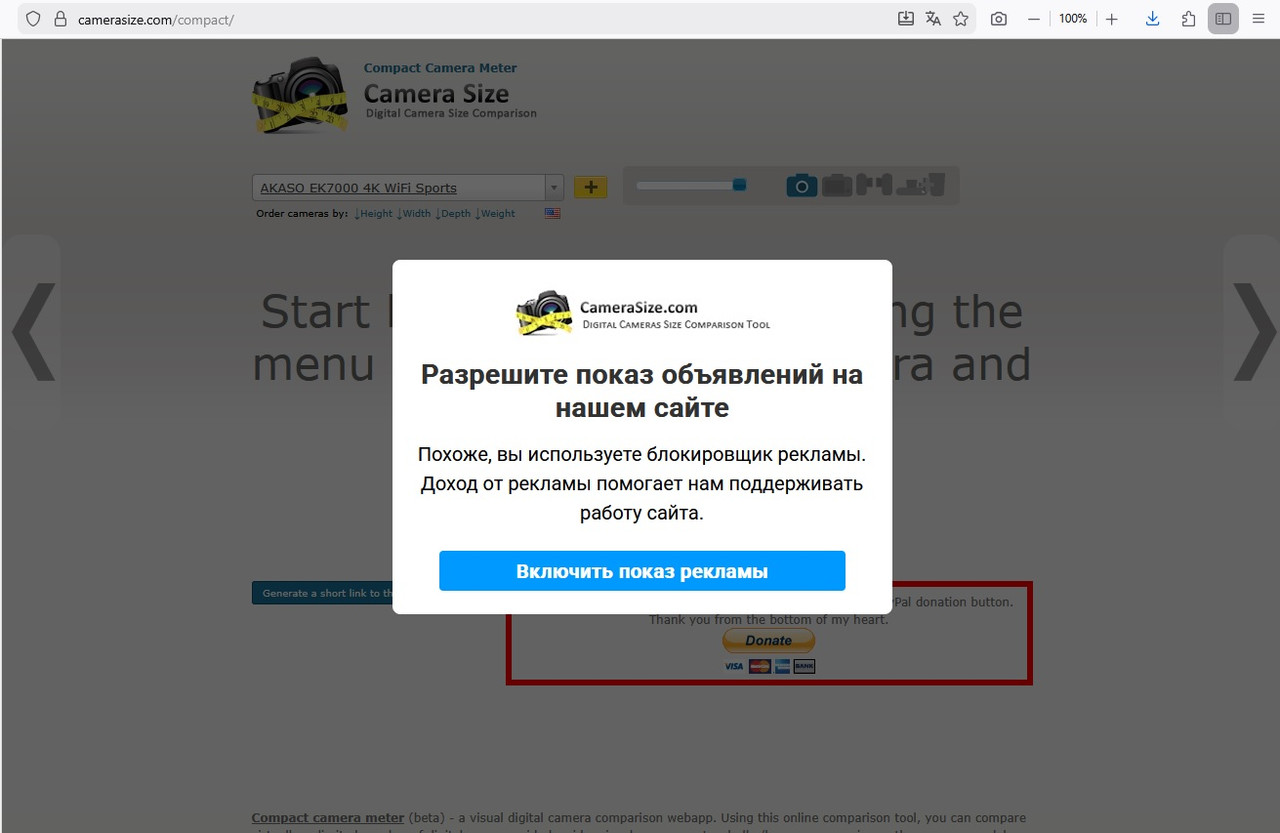
Task: Click the right arrow next-camera chevron
Action: 1254,332
